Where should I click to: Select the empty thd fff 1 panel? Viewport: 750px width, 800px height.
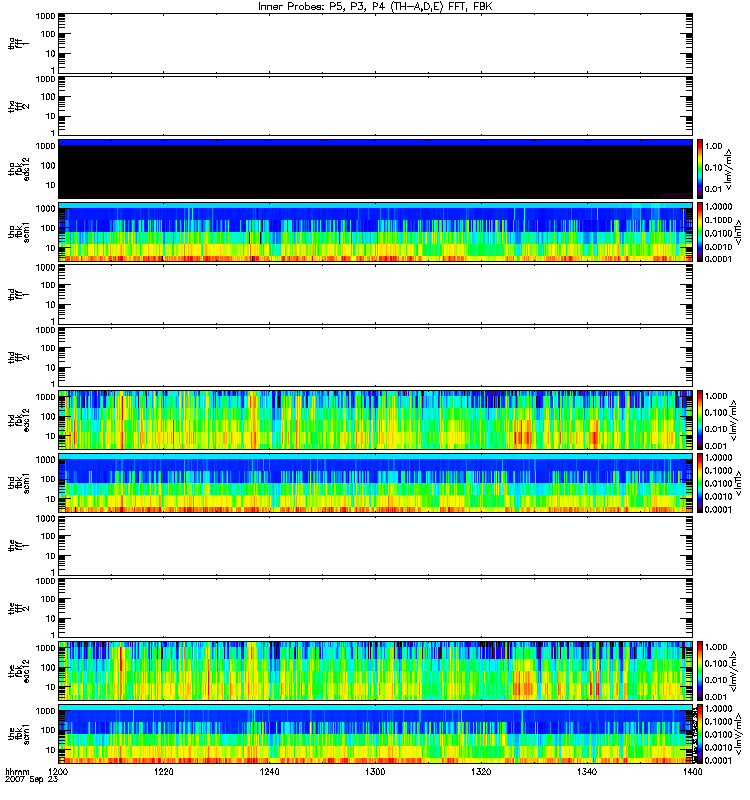[x=375, y=294]
